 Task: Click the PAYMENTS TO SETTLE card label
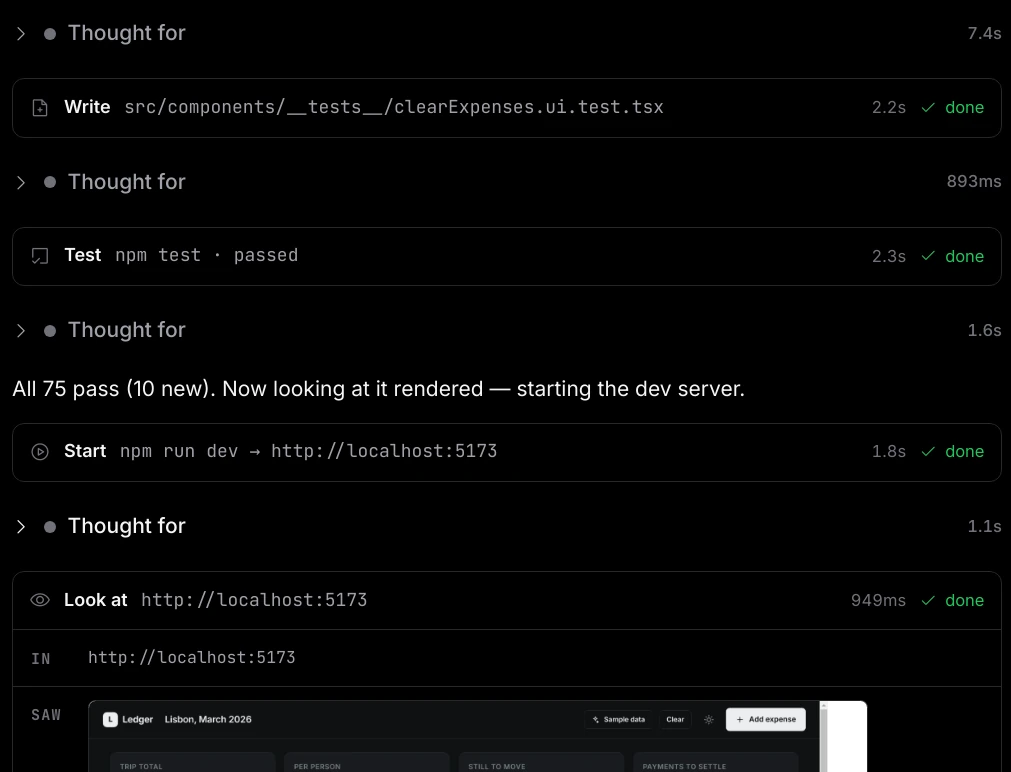click(x=684, y=766)
